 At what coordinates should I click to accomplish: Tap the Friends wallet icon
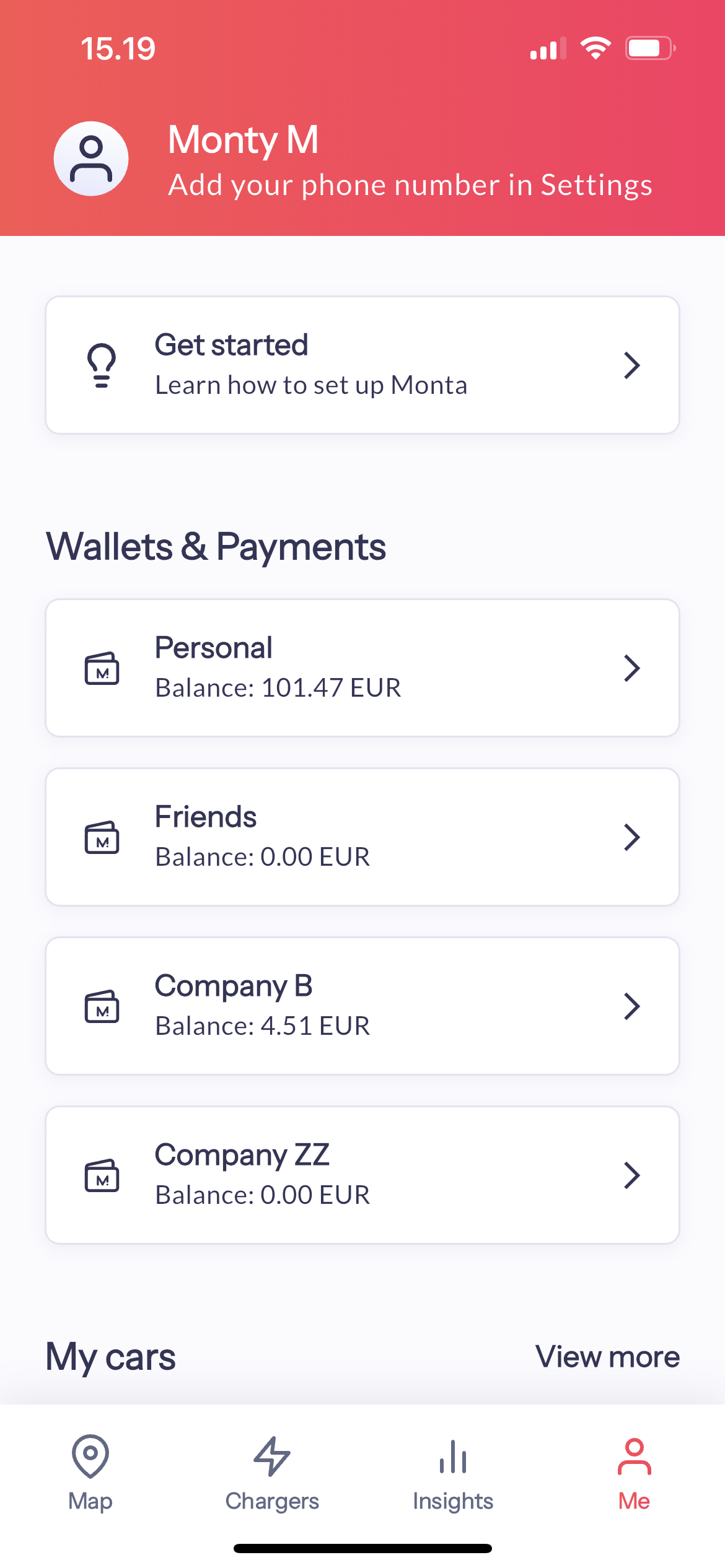tap(102, 837)
